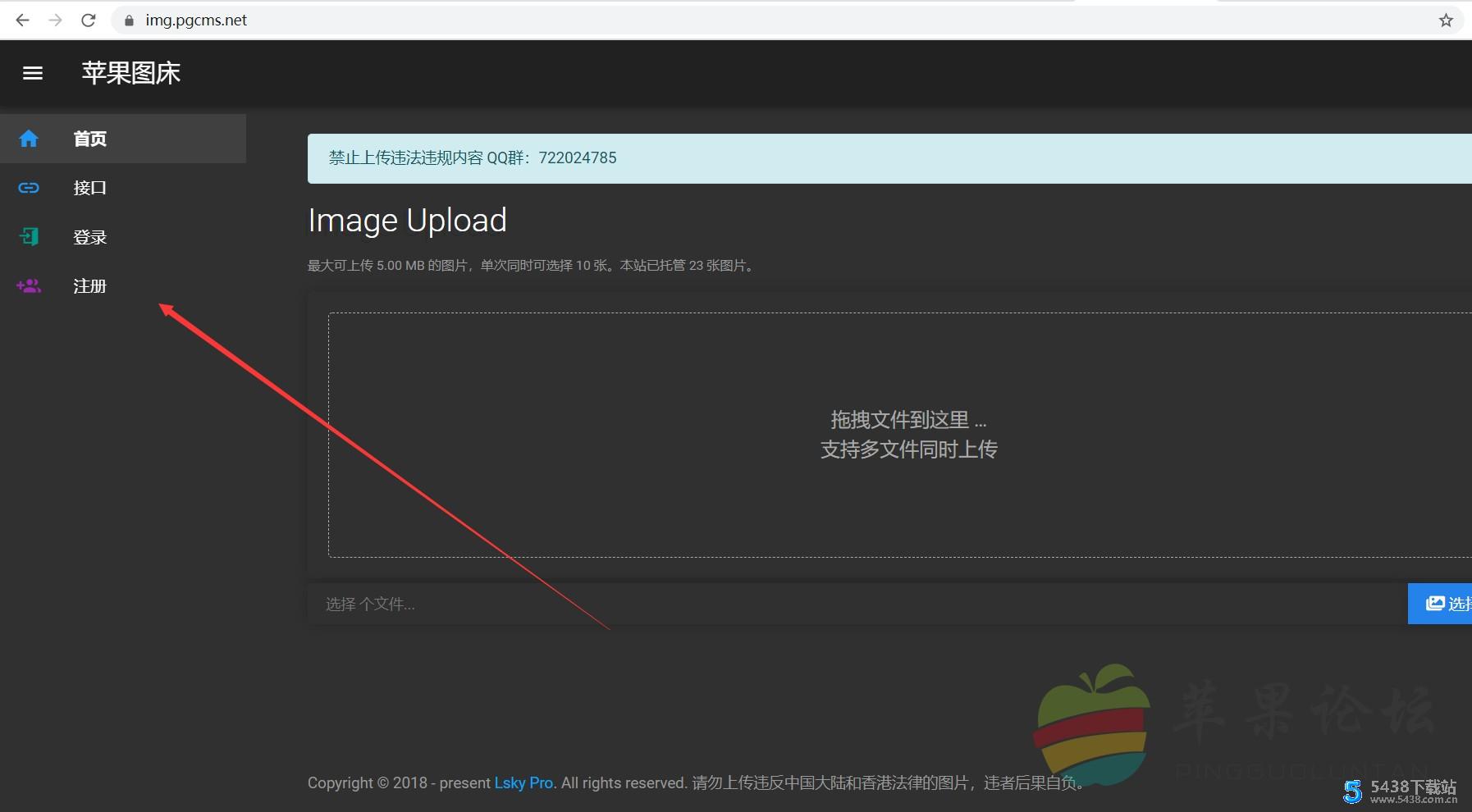Screen dimensions: 1472x812
Task: Click the image icon on the blue select button
Action: (x=1437, y=604)
